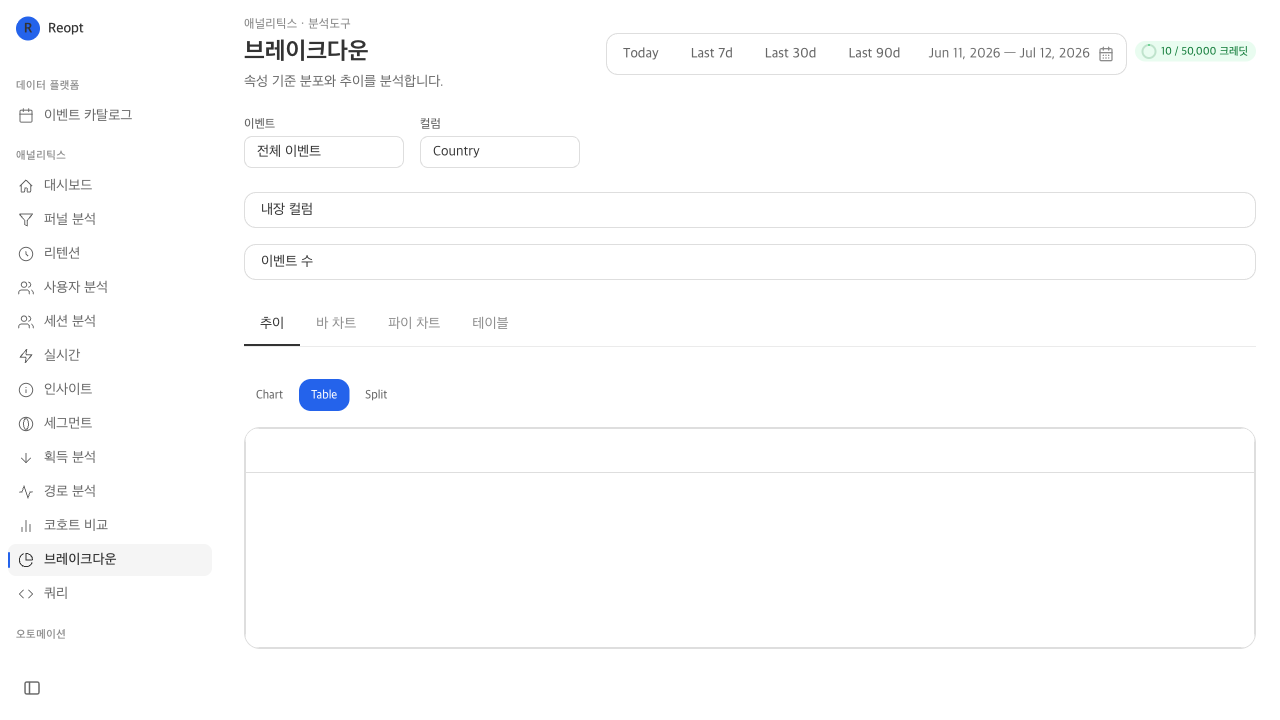Click the credits progress ring icon
This screenshot has height=720, width=1280.
pos(1149,51)
